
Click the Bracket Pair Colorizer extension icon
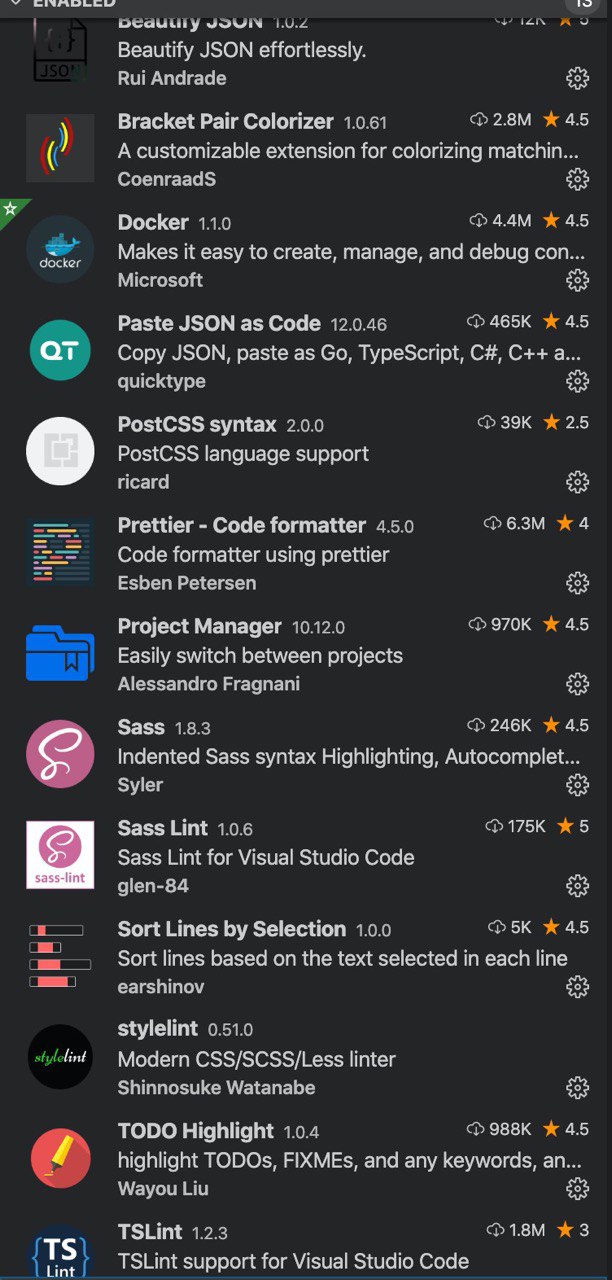[x=60, y=148]
